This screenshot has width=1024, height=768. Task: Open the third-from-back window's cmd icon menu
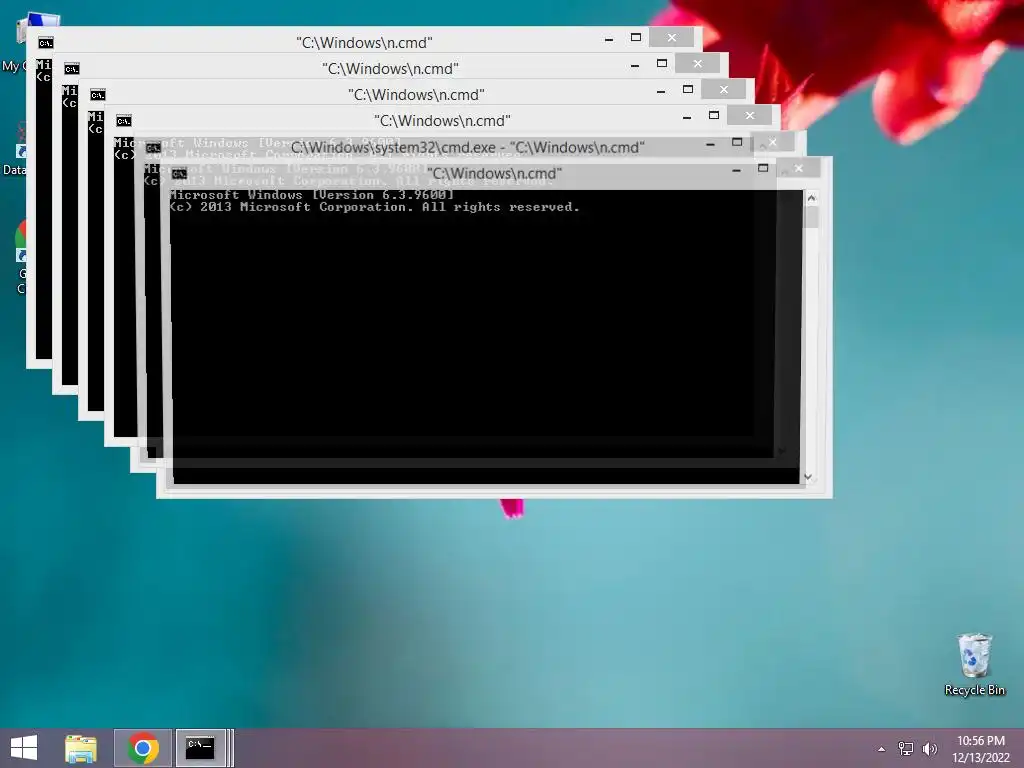pos(98,95)
